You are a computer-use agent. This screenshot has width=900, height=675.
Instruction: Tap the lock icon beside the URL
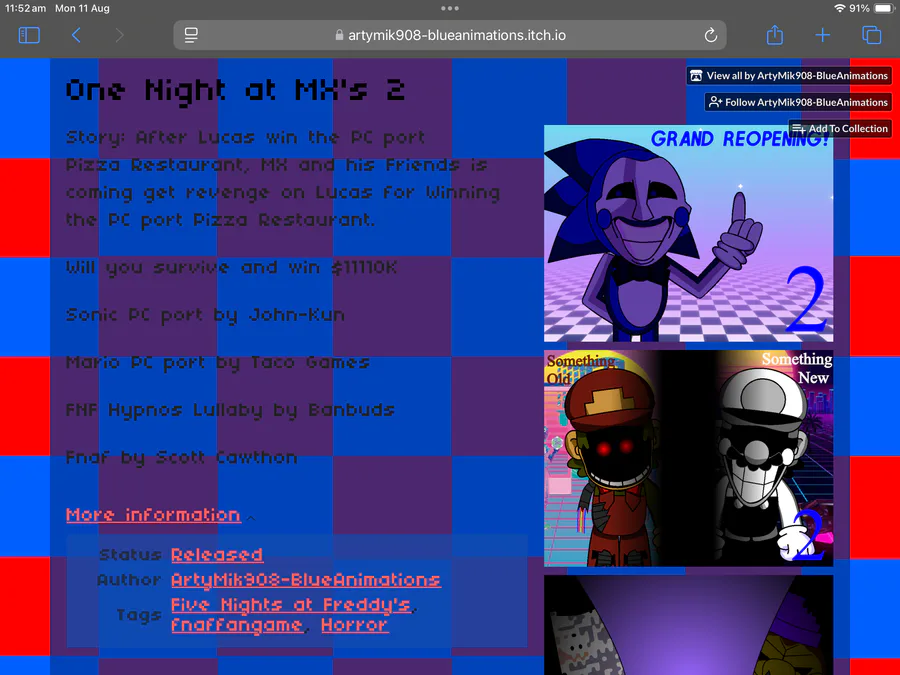click(x=339, y=36)
